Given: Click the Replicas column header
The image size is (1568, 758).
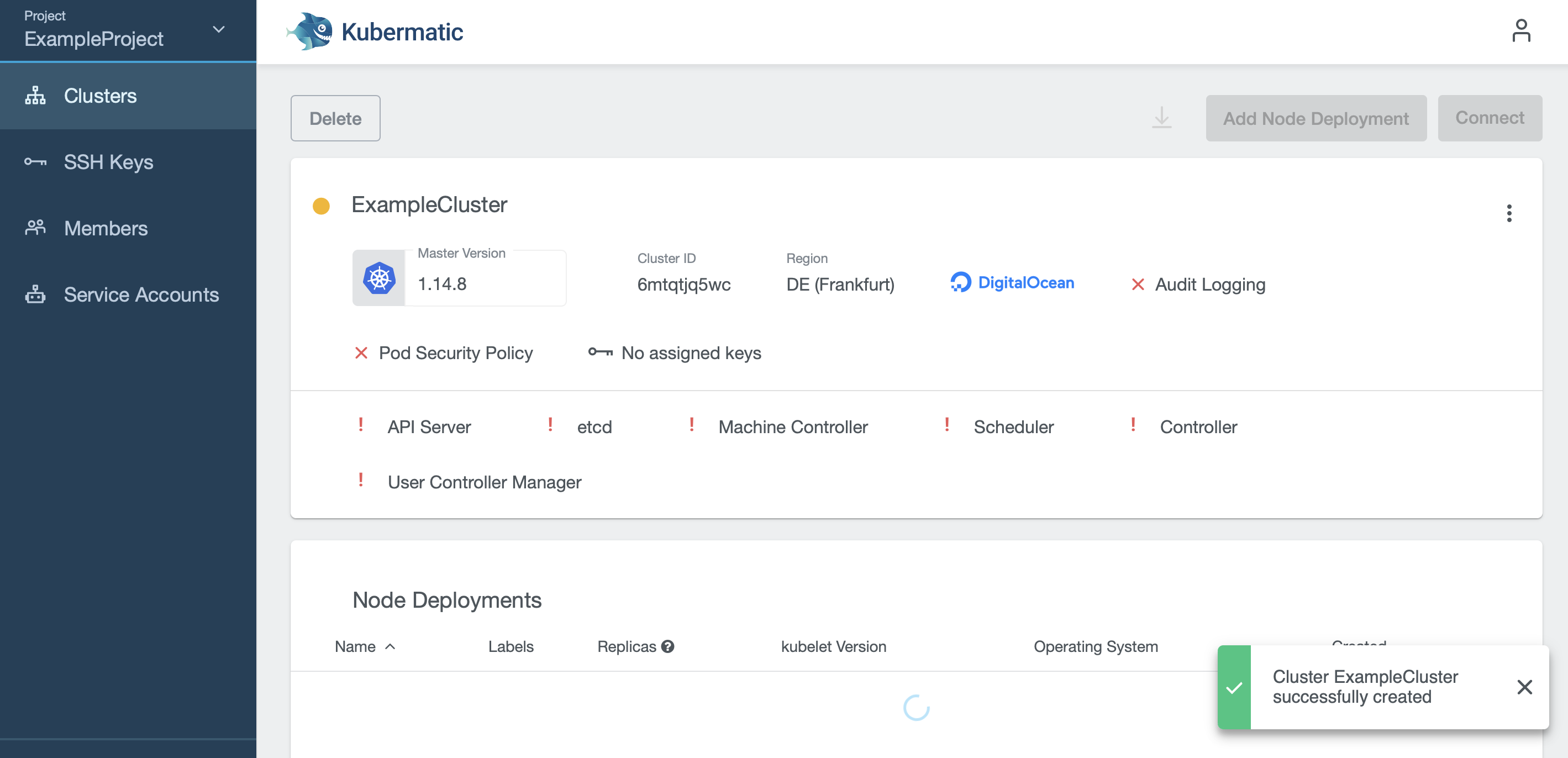Looking at the screenshot, I should point(627,646).
